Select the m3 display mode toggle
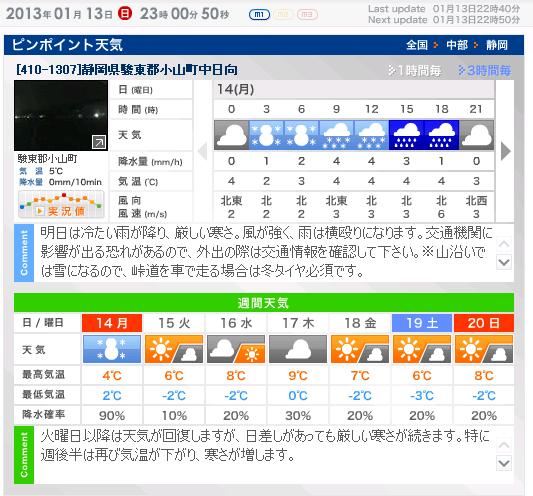Viewport: 533px width, 496px height. click(307, 15)
